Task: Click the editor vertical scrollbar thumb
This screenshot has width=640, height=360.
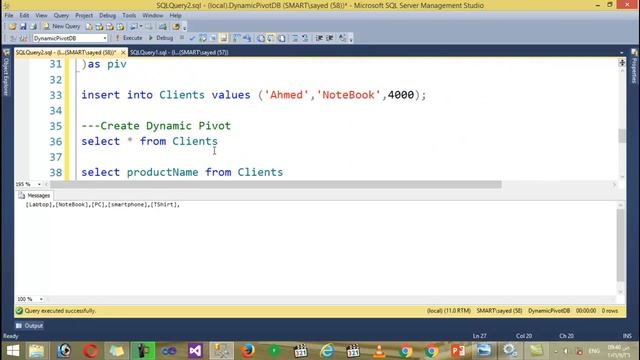Action: click(x=622, y=136)
